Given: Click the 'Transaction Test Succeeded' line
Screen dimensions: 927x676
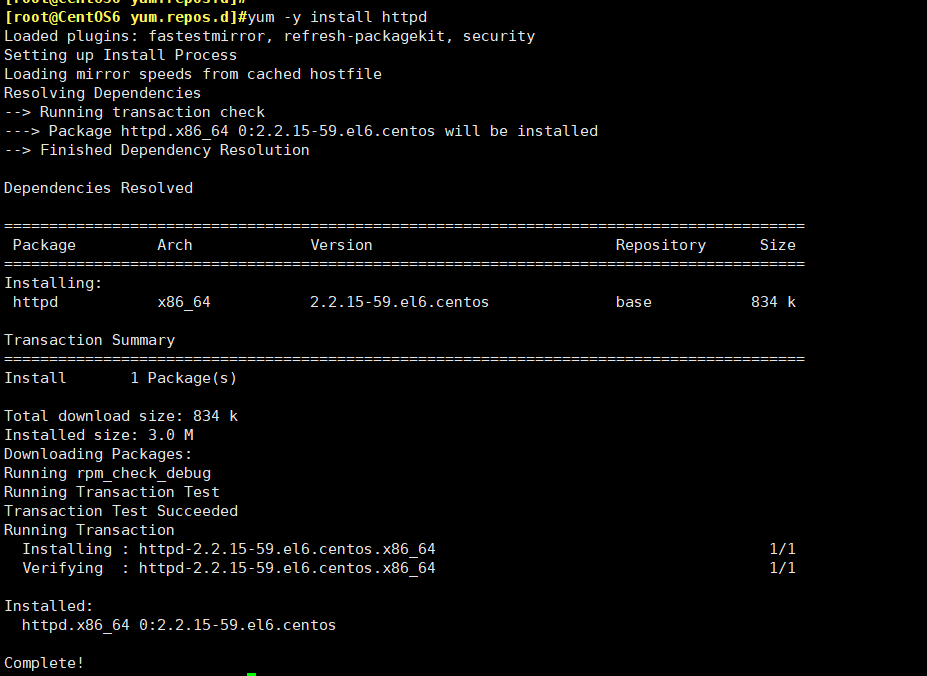Looking at the screenshot, I should (121, 511).
